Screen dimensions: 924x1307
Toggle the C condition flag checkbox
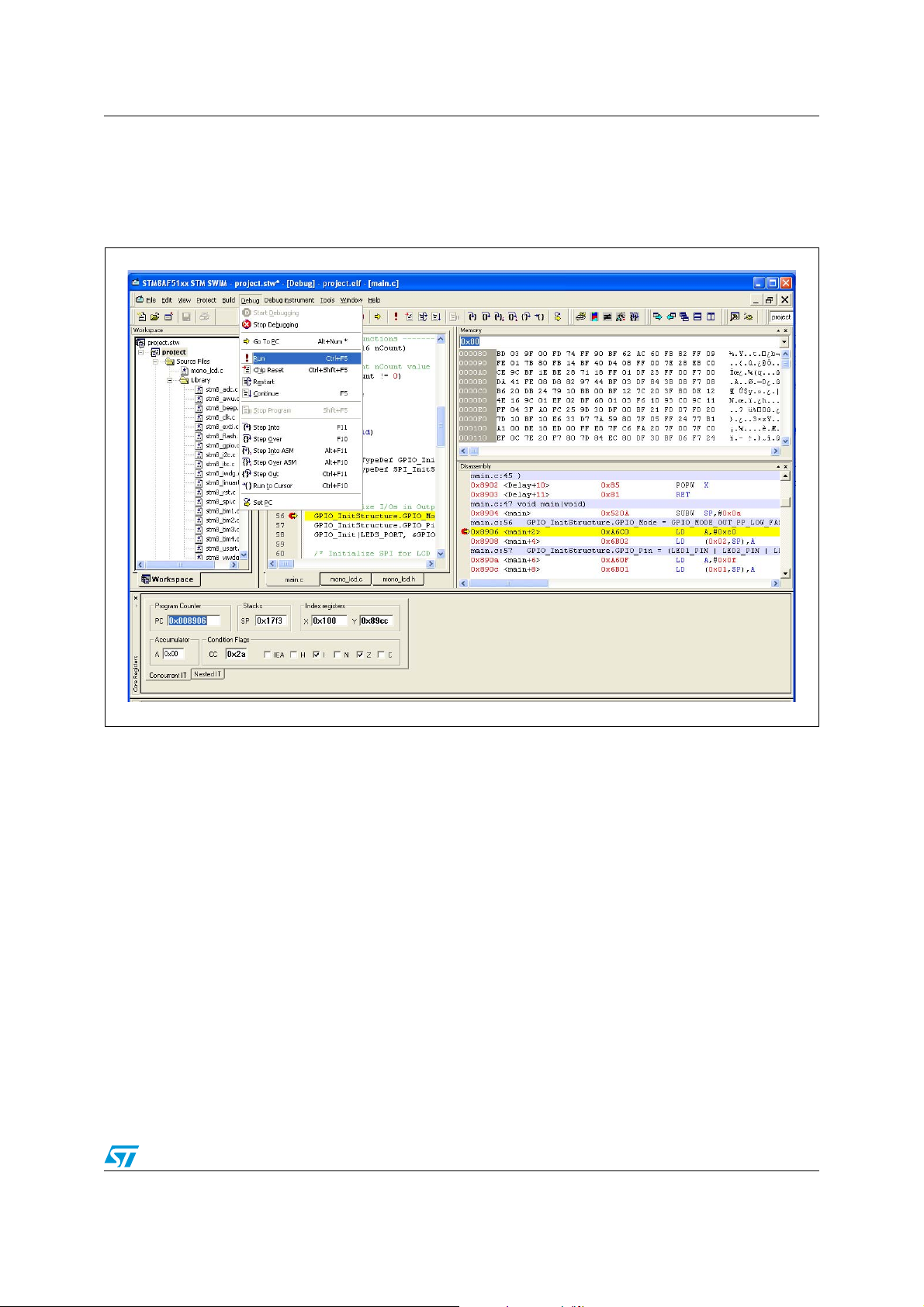(x=381, y=655)
